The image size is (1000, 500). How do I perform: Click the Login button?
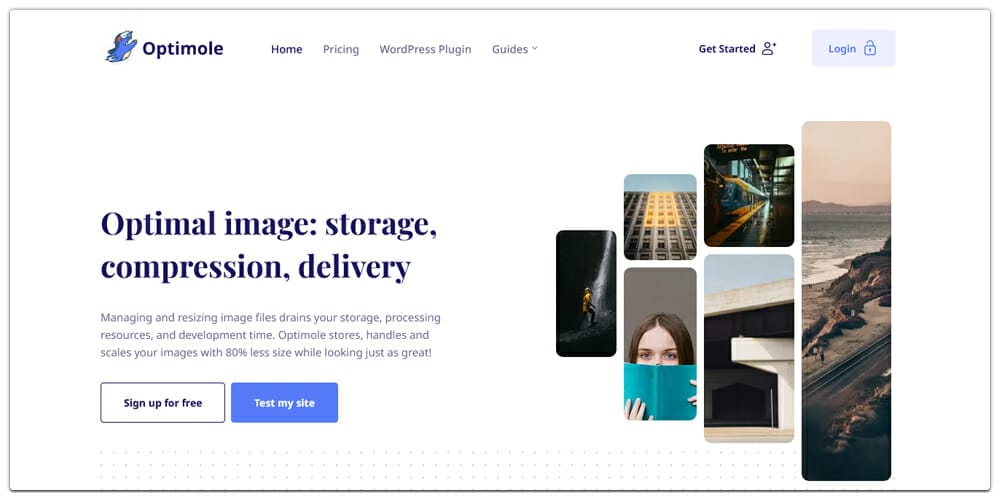pos(853,48)
